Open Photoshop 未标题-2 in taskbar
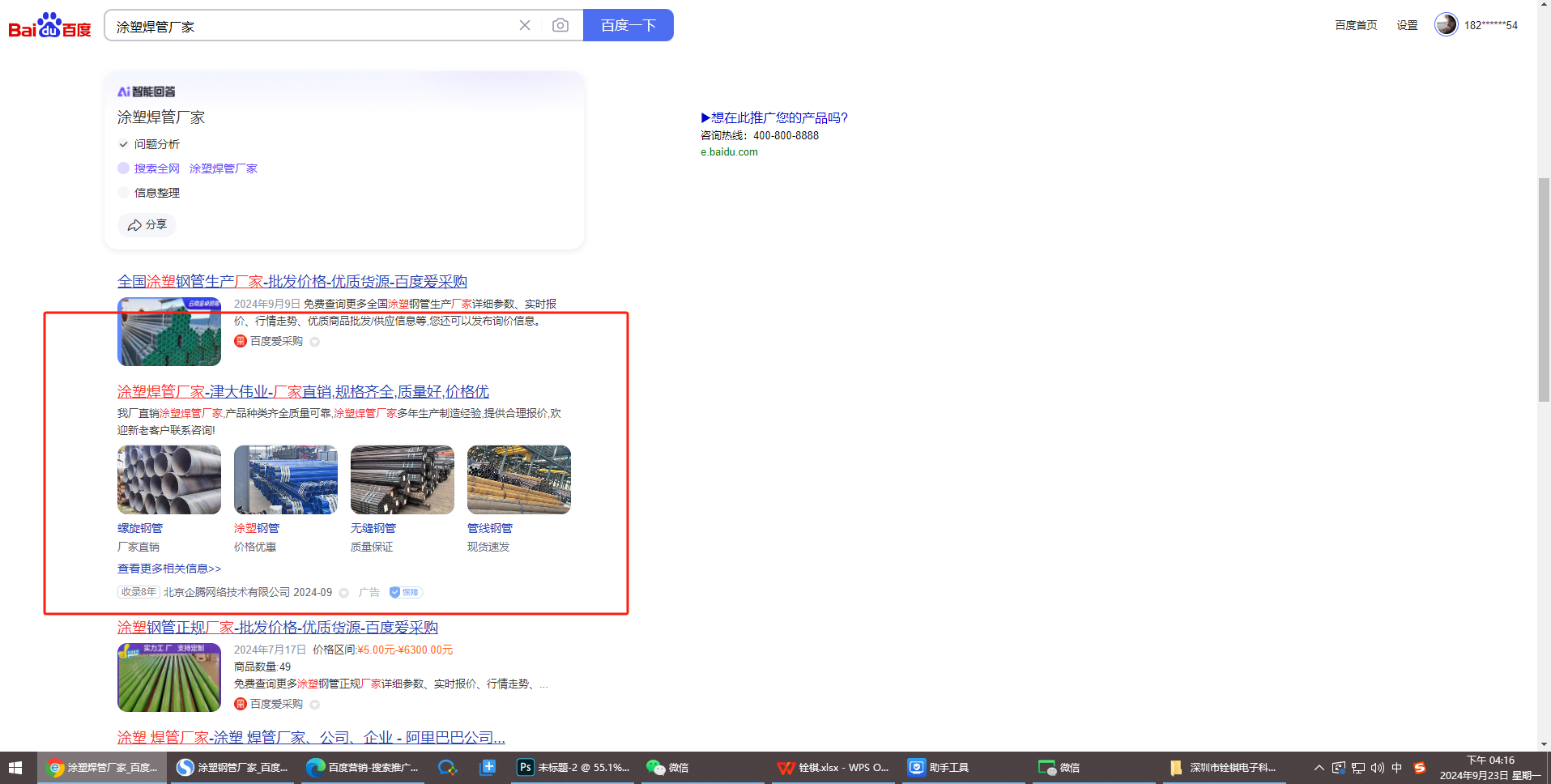Viewport: 1551px width, 784px height. tap(573, 767)
